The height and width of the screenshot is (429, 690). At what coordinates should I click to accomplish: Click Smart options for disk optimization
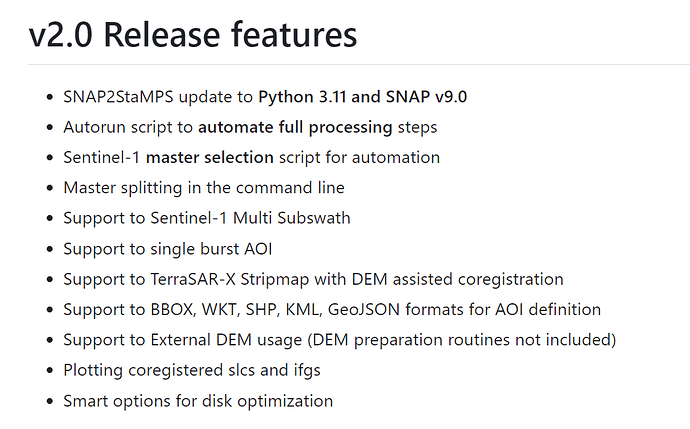pyautogui.click(x=198, y=401)
